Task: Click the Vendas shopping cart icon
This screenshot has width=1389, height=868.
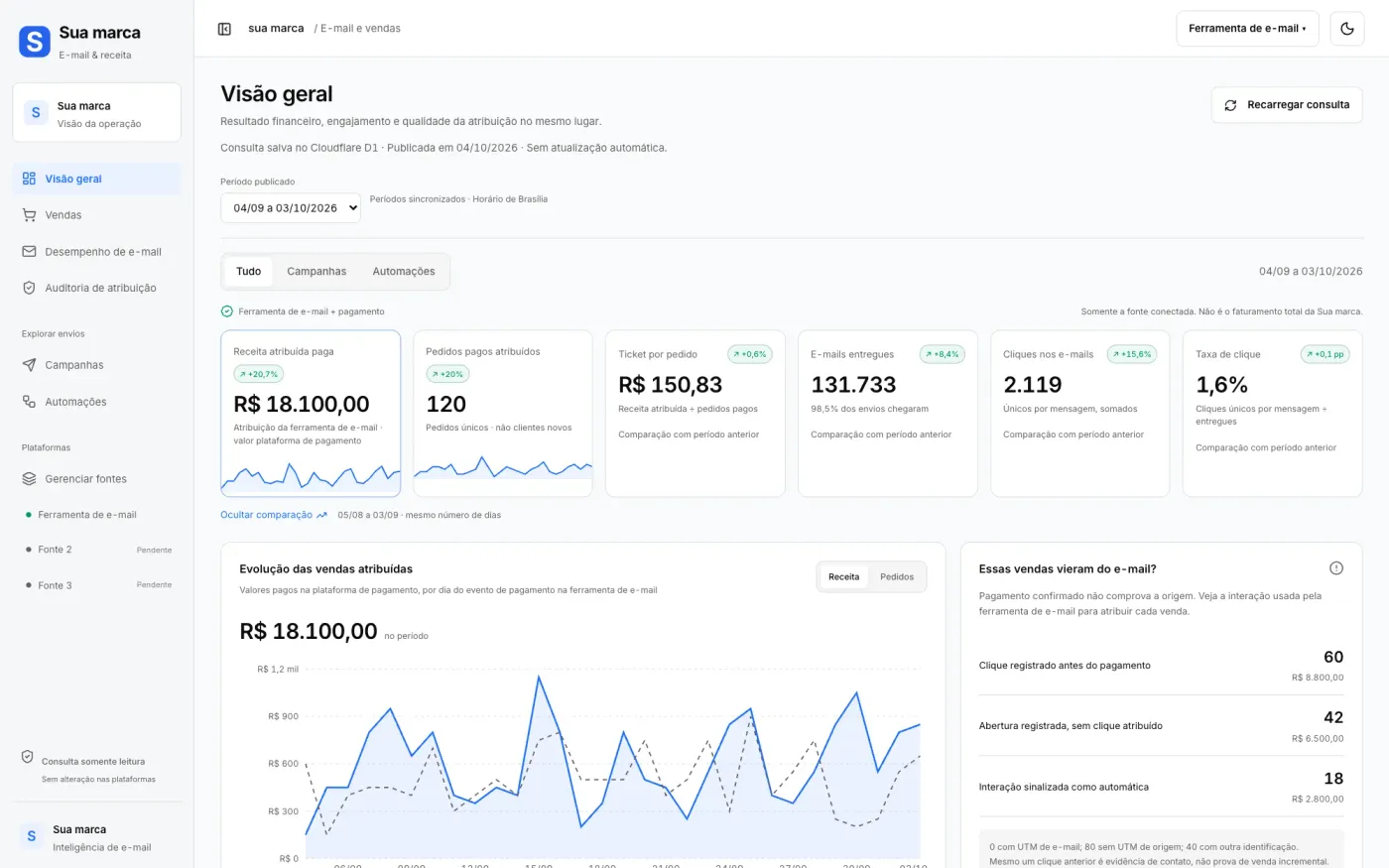Action: [29, 215]
